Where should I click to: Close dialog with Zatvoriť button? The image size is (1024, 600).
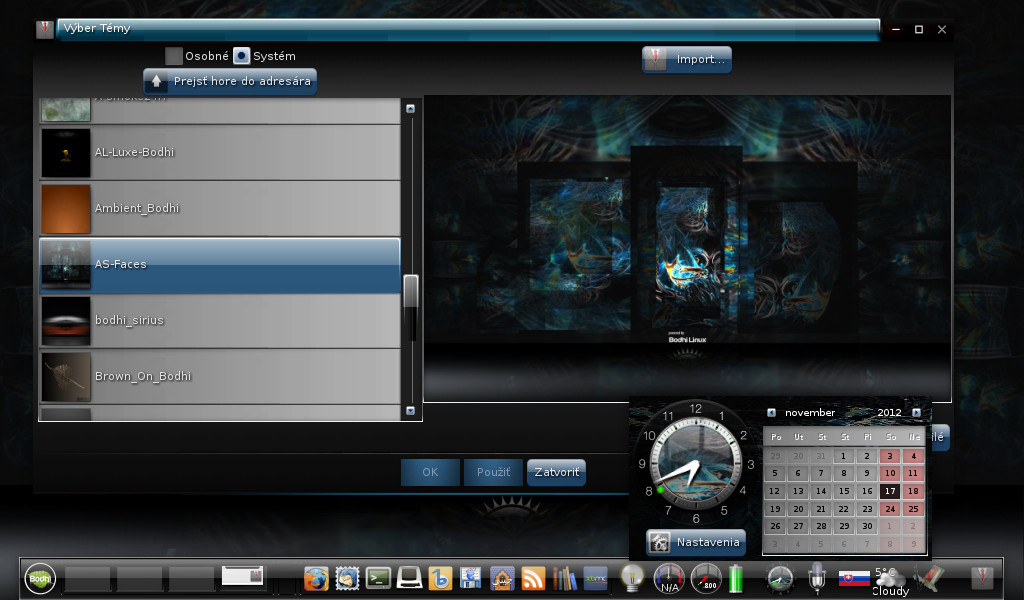556,472
